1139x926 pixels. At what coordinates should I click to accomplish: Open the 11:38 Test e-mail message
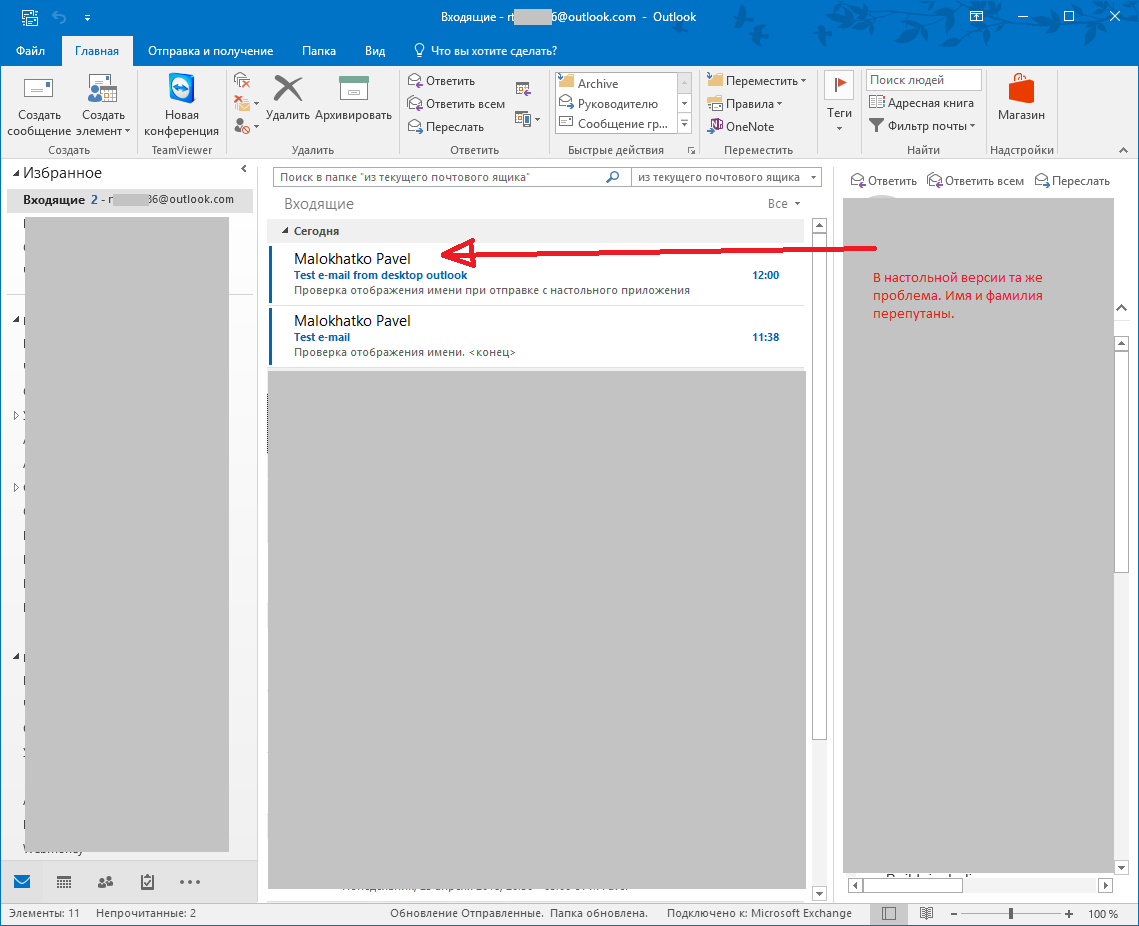tap(537, 336)
